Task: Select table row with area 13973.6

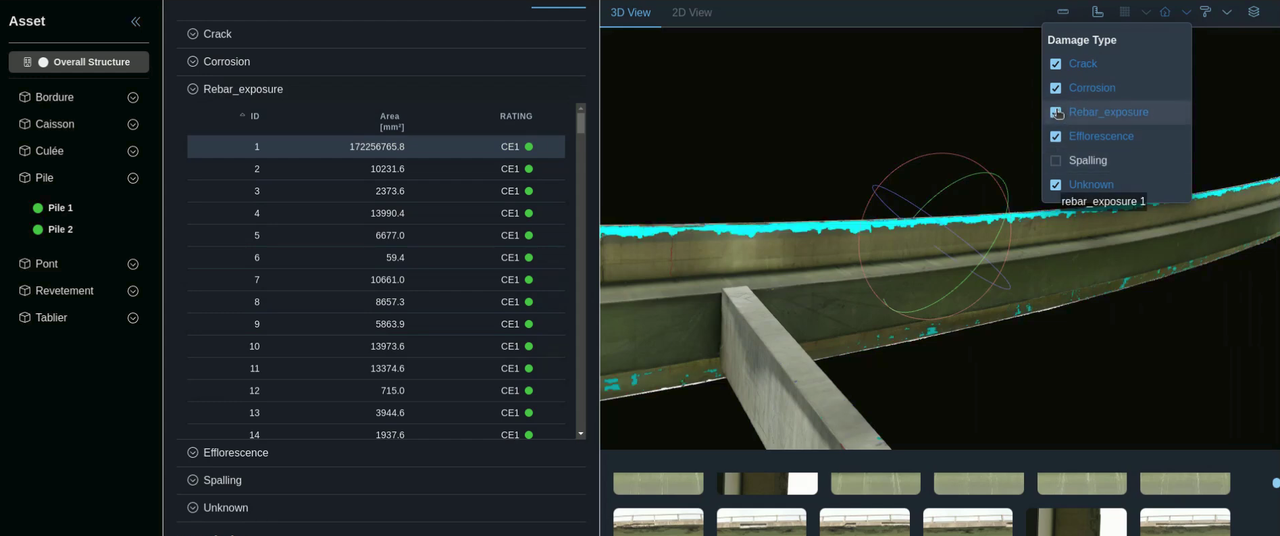Action: point(376,346)
